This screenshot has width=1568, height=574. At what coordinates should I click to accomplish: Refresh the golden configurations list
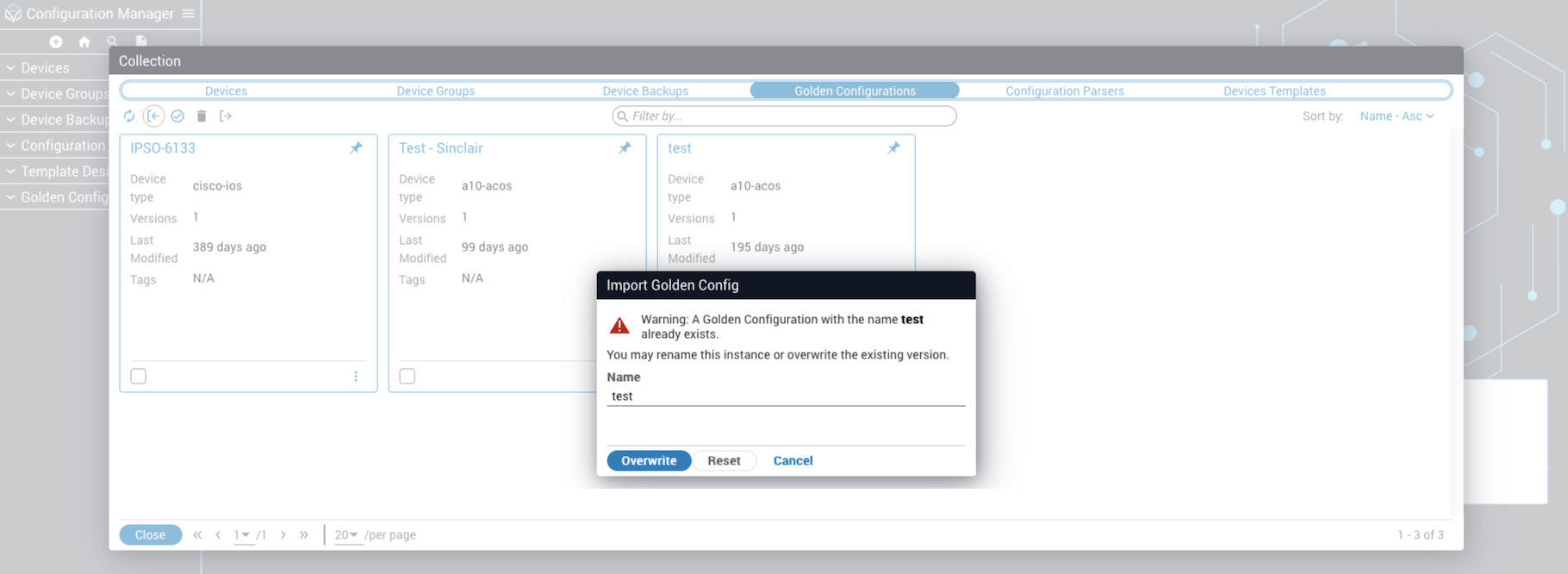129,115
